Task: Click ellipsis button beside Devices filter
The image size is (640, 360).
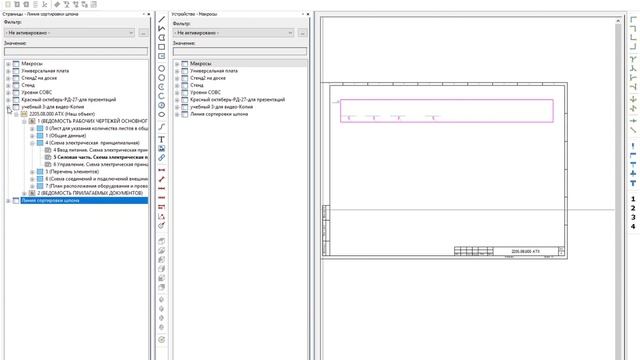Action: tap(302, 33)
